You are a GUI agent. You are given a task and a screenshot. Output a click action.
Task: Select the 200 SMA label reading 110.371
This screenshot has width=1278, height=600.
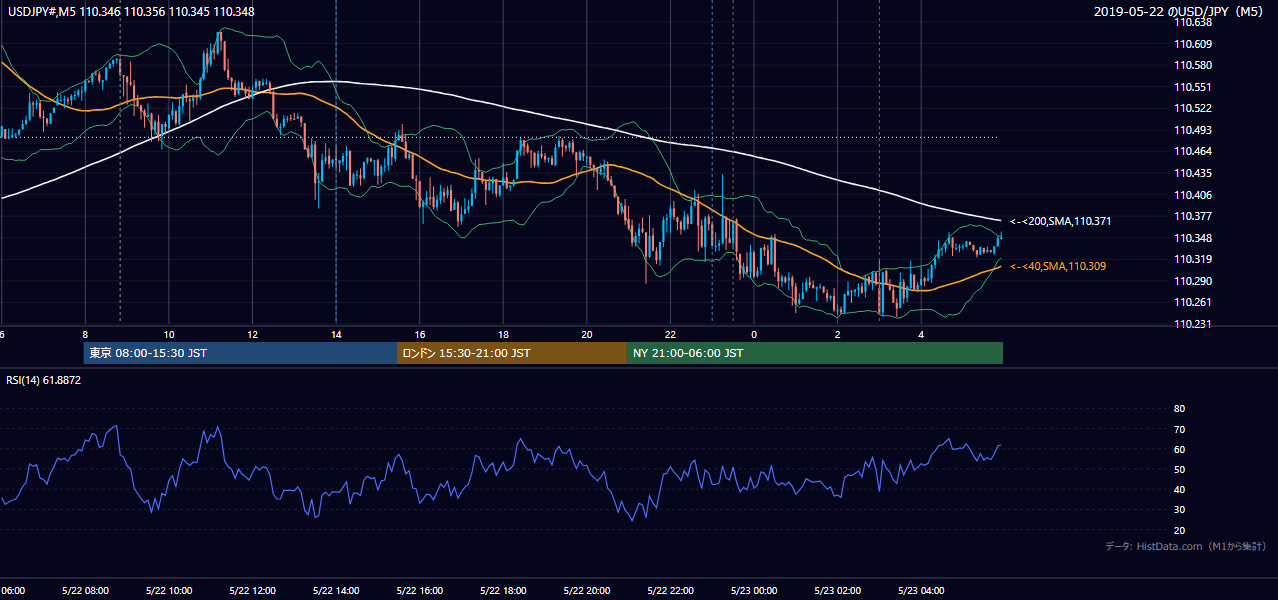pyautogui.click(x=1060, y=221)
